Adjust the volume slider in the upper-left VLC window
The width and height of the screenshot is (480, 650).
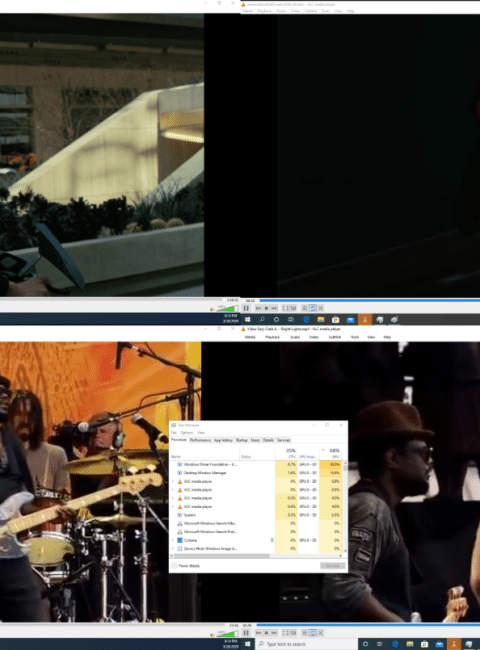228,308
